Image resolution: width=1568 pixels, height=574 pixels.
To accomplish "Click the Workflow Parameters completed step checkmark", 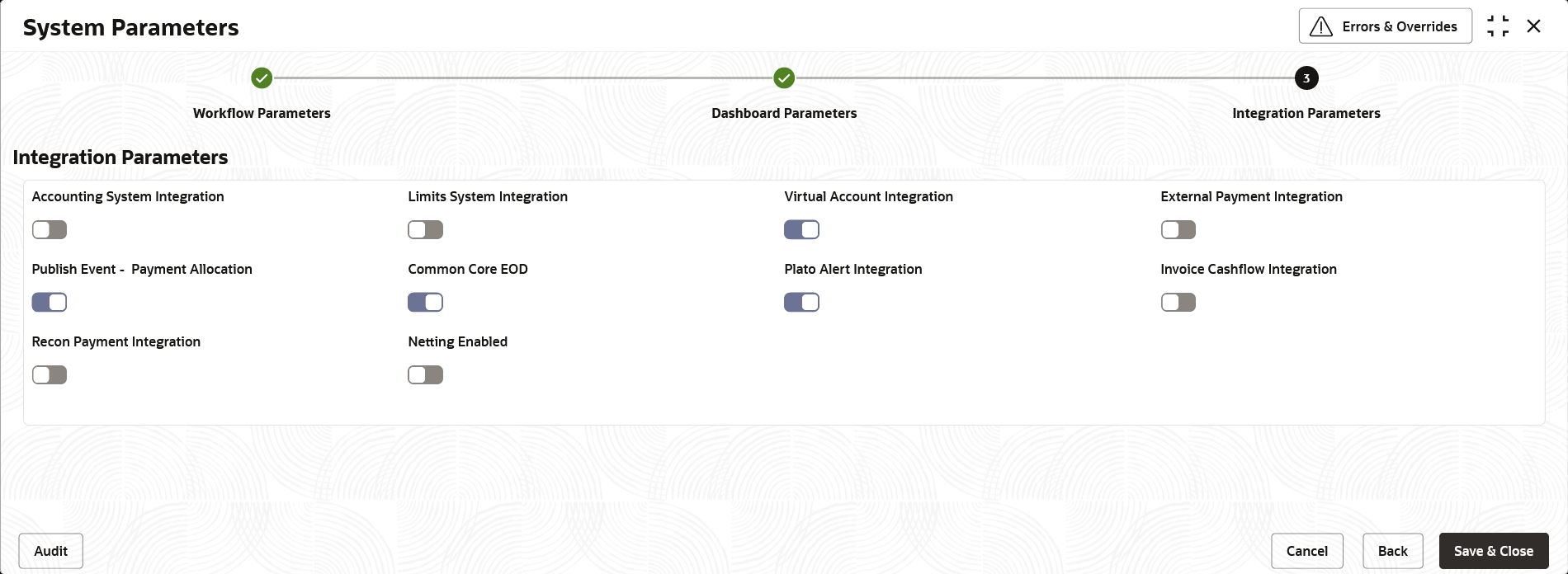I will pos(262,78).
